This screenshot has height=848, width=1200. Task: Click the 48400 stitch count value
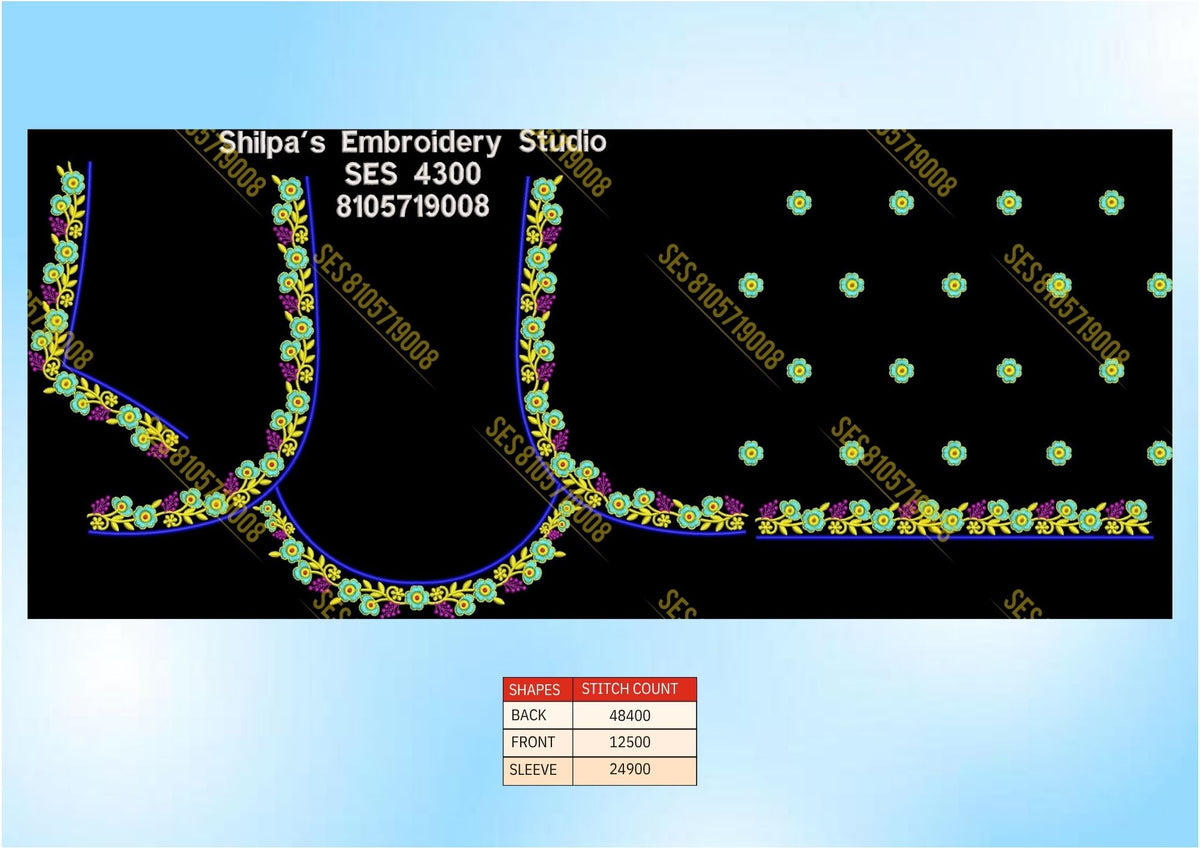click(x=630, y=716)
